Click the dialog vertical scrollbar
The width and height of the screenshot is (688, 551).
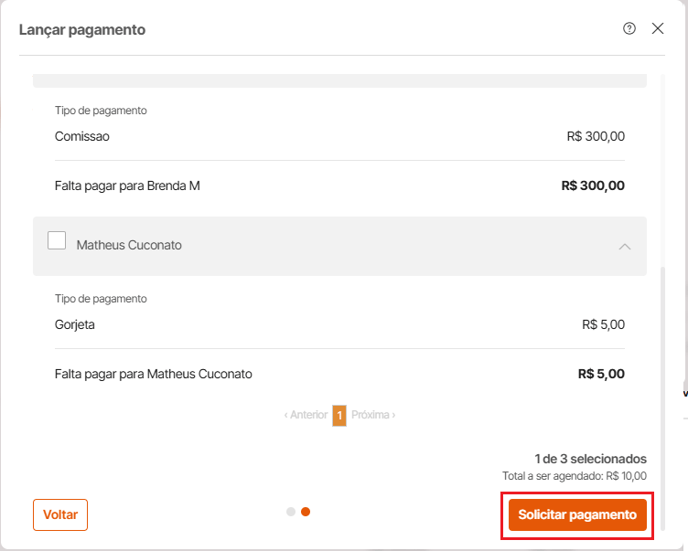pos(663,398)
